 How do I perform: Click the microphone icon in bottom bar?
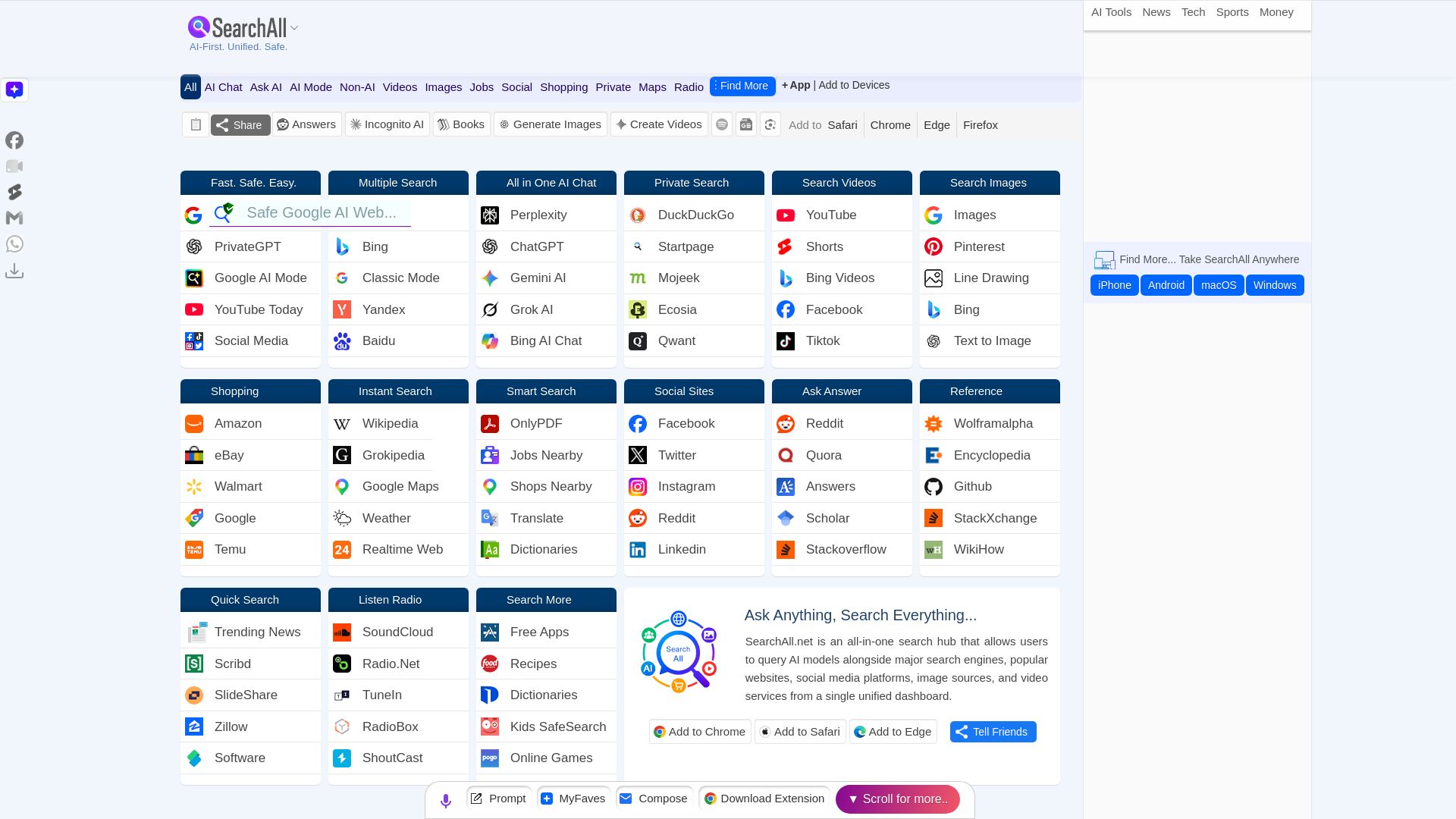pos(446,800)
